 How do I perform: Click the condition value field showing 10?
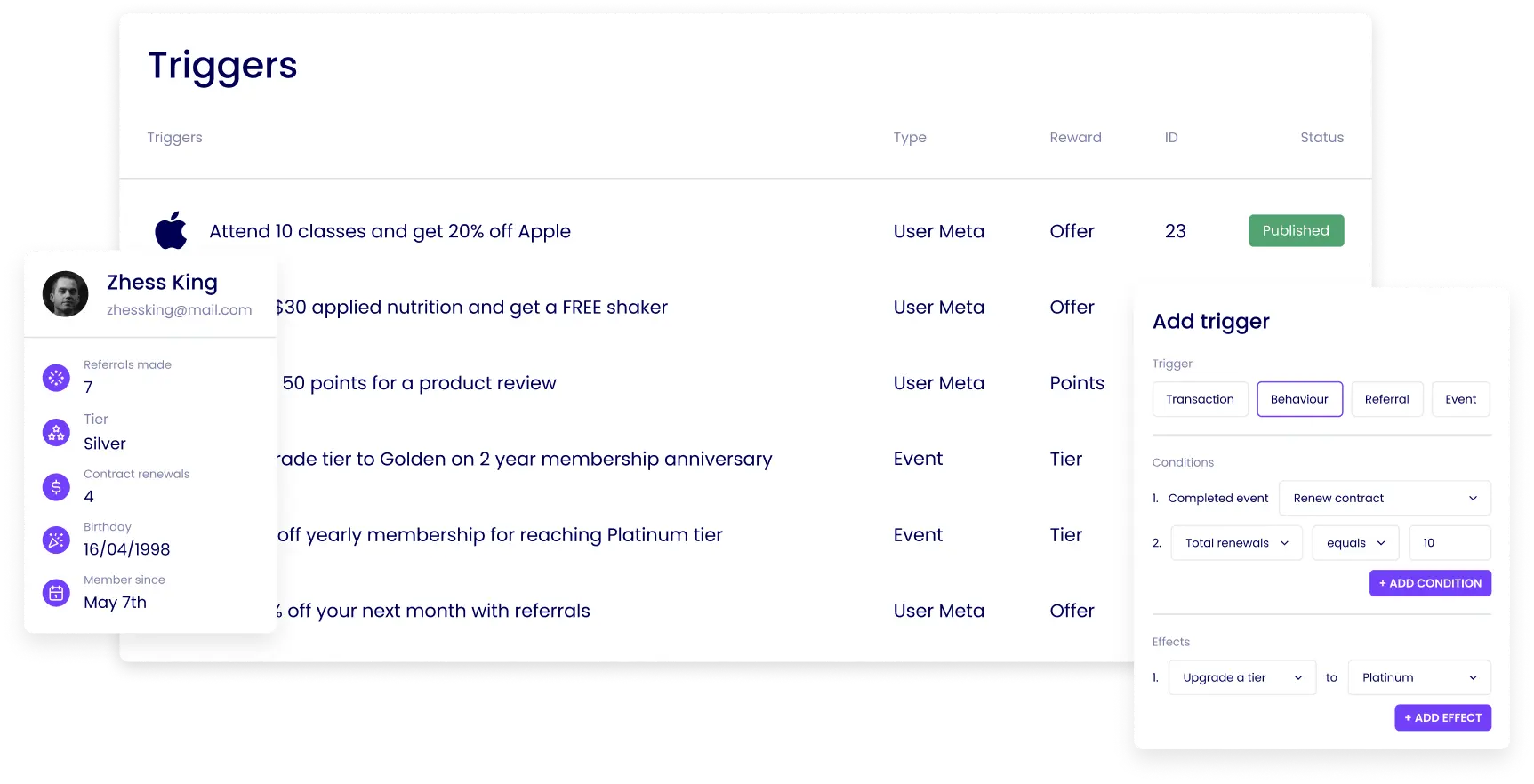pos(1450,542)
